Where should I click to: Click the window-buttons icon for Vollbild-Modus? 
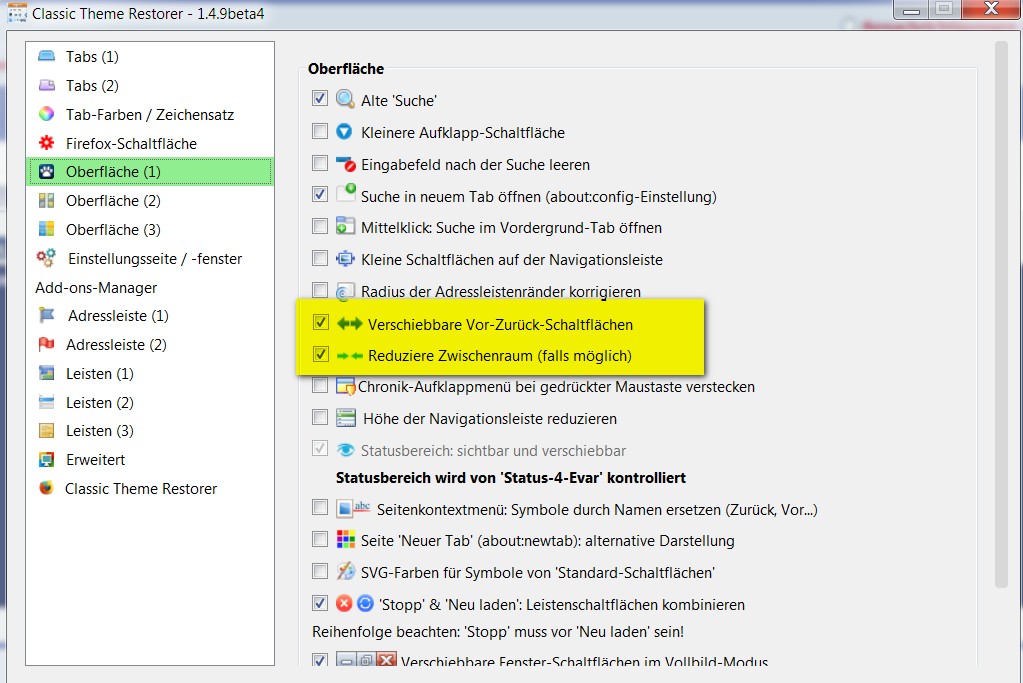[x=366, y=660]
